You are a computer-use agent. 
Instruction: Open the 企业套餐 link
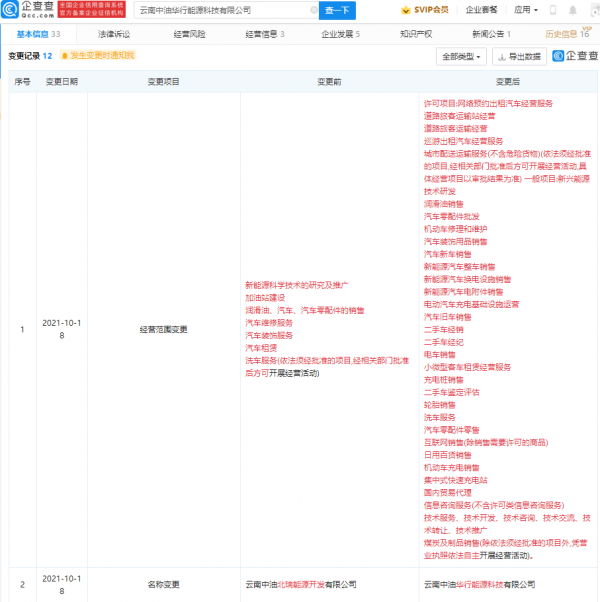point(481,10)
